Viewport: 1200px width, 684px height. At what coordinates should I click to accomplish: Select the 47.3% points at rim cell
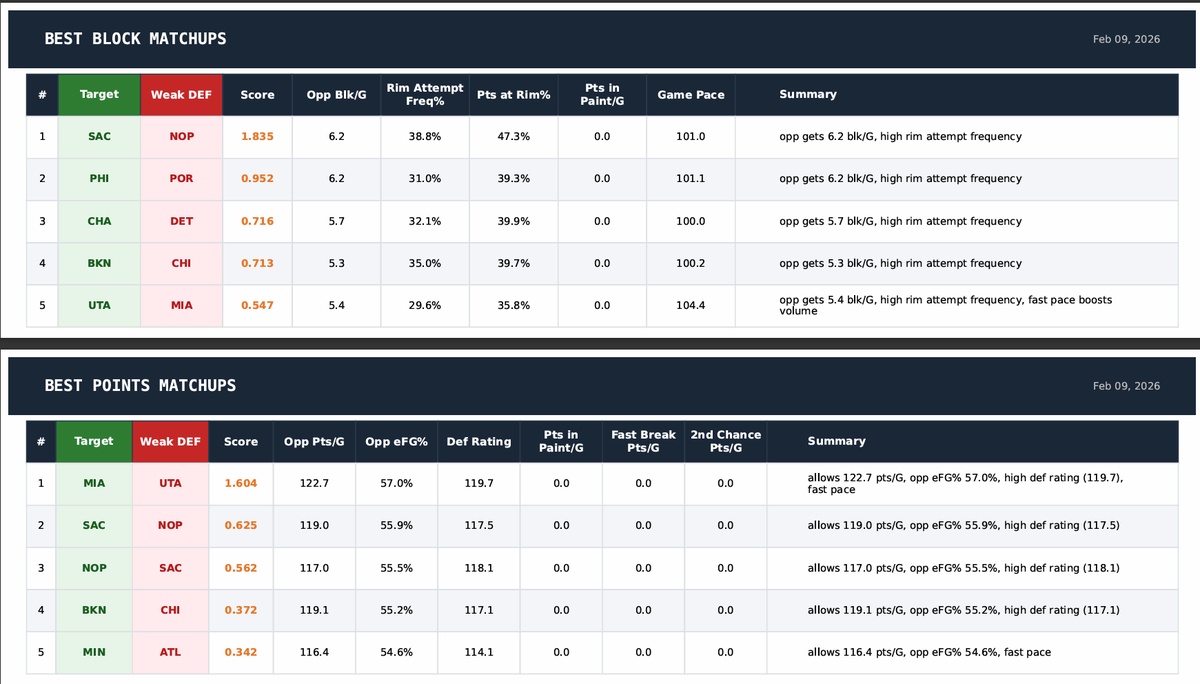click(513, 136)
